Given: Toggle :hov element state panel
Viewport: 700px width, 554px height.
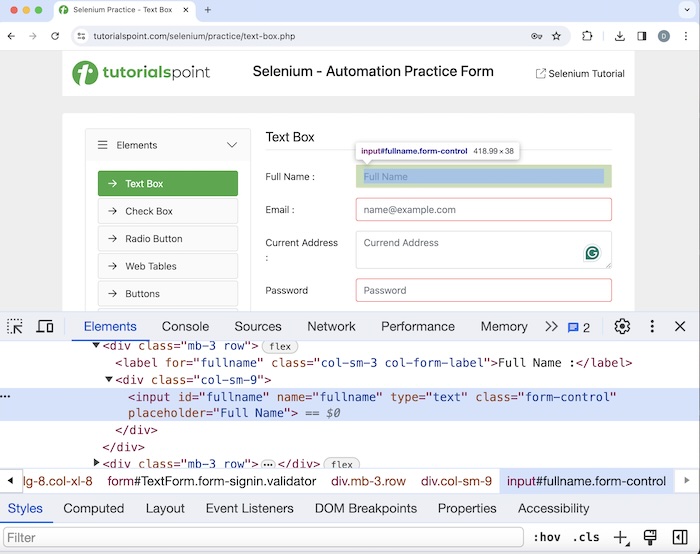Looking at the screenshot, I should [x=546, y=537].
